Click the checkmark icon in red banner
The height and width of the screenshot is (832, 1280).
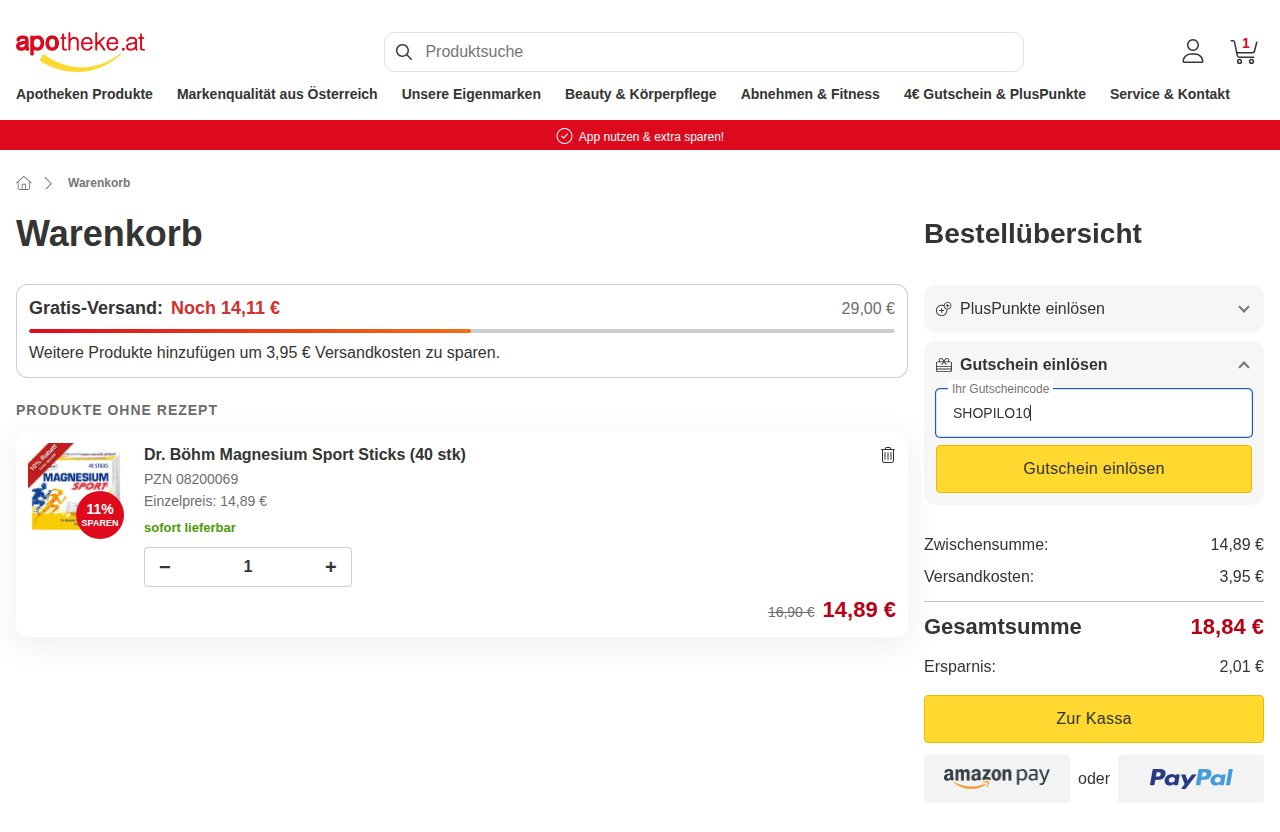(564, 136)
